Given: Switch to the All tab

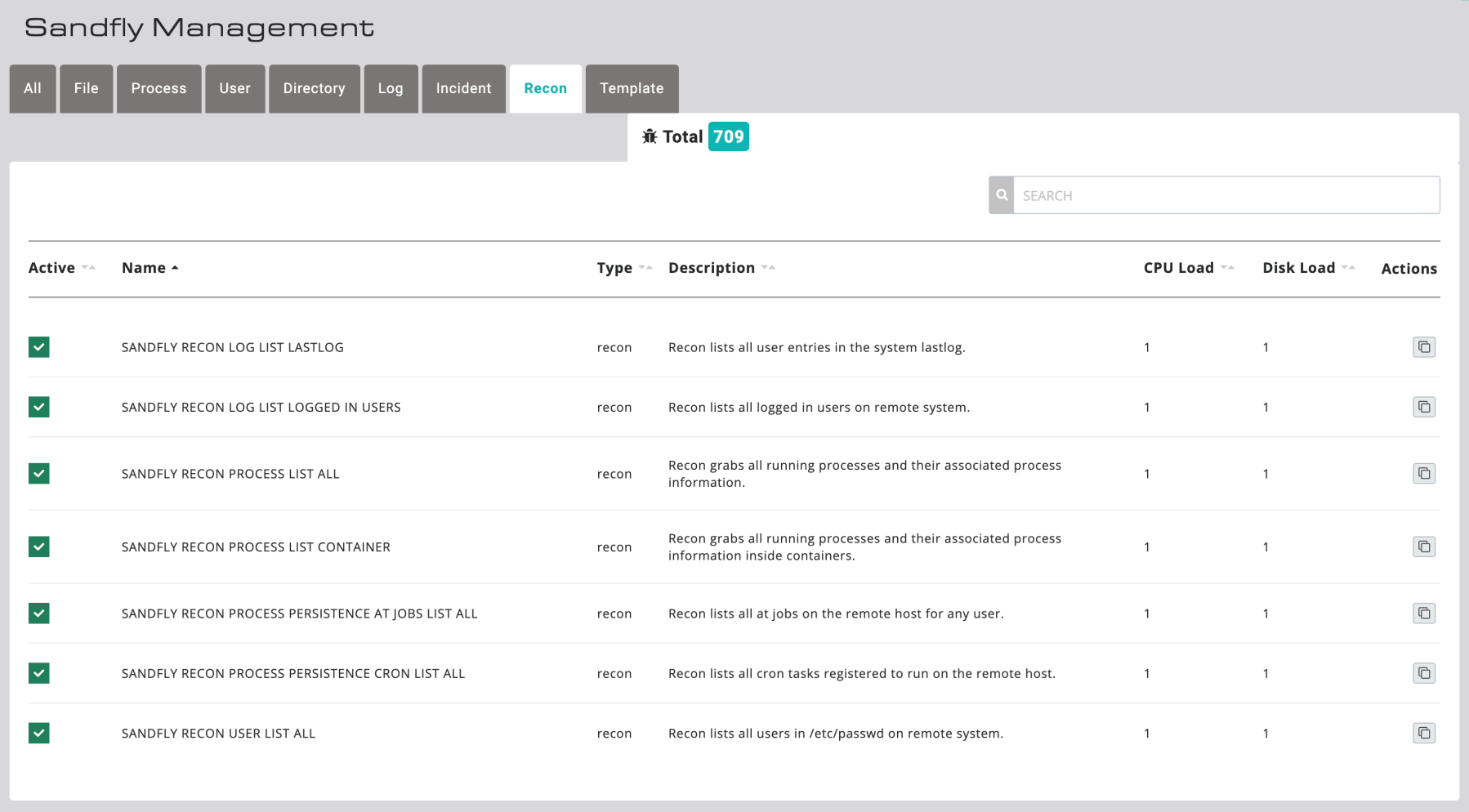Looking at the screenshot, I should coord(33,88).
